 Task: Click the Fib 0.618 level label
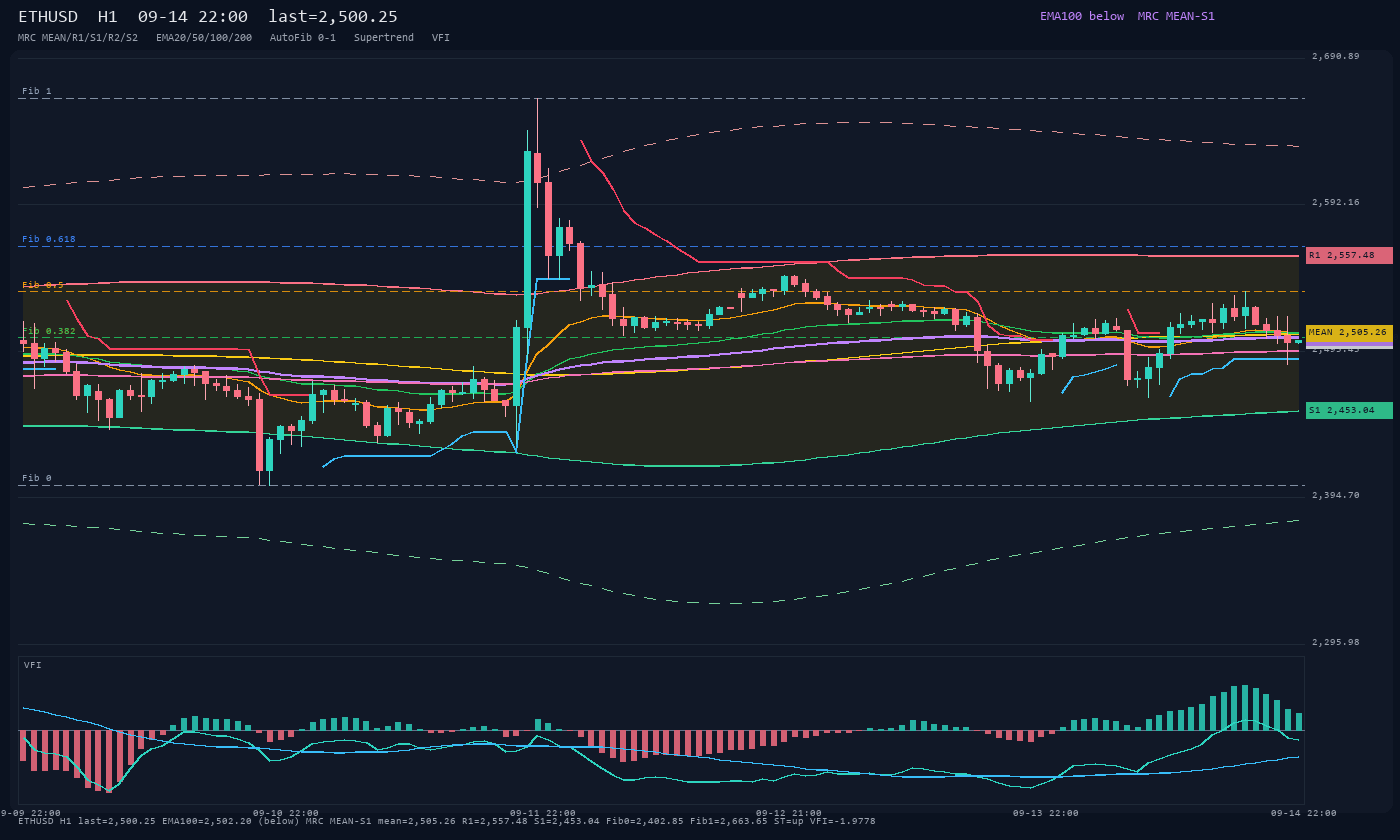point(49,239)
